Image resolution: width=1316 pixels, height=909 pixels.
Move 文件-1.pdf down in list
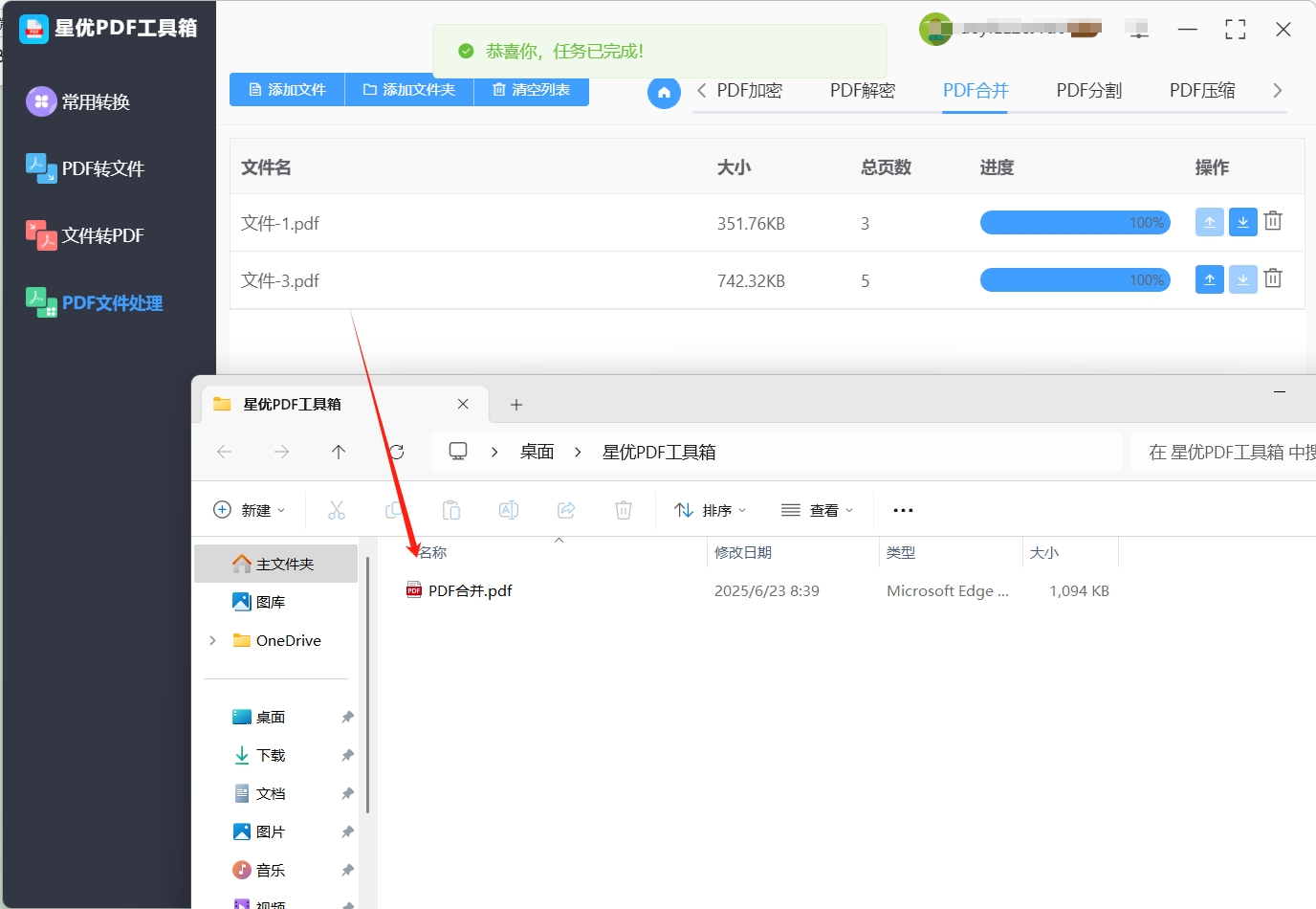pyautogui.click(x=1242, y=222)
